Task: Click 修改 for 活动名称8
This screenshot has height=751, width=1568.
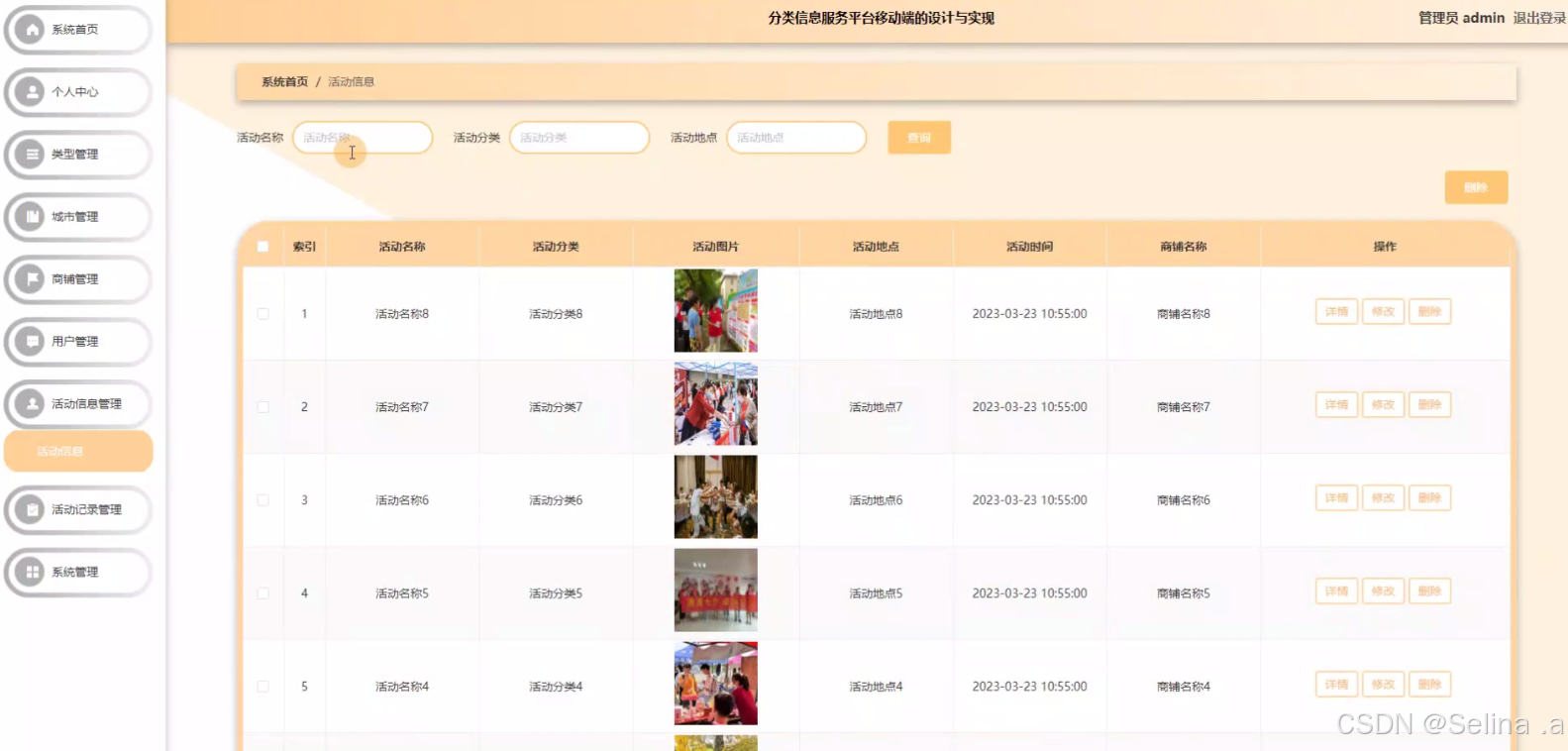Action: [1383, 312]
